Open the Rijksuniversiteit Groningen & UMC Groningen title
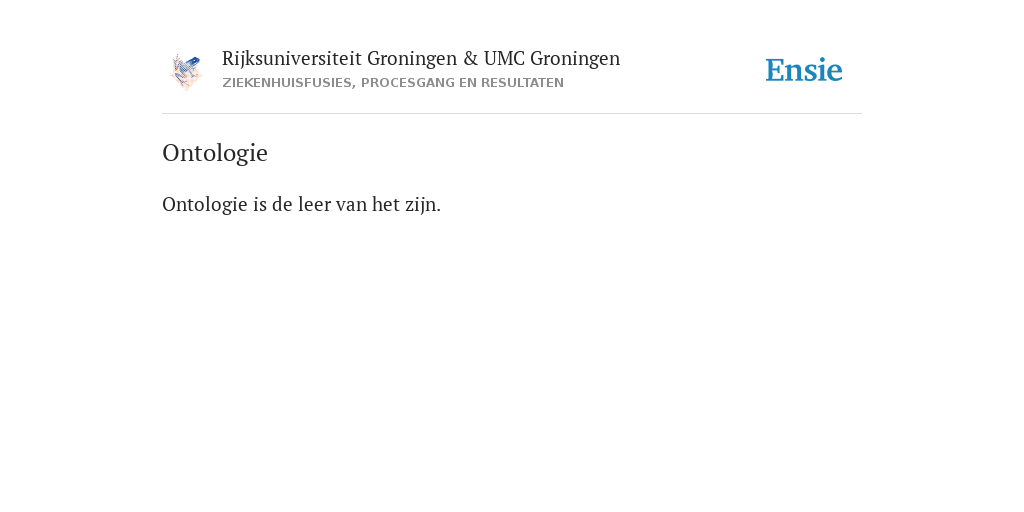Image resolution: width=1024 pixels, height=512 pixels. 421,59
